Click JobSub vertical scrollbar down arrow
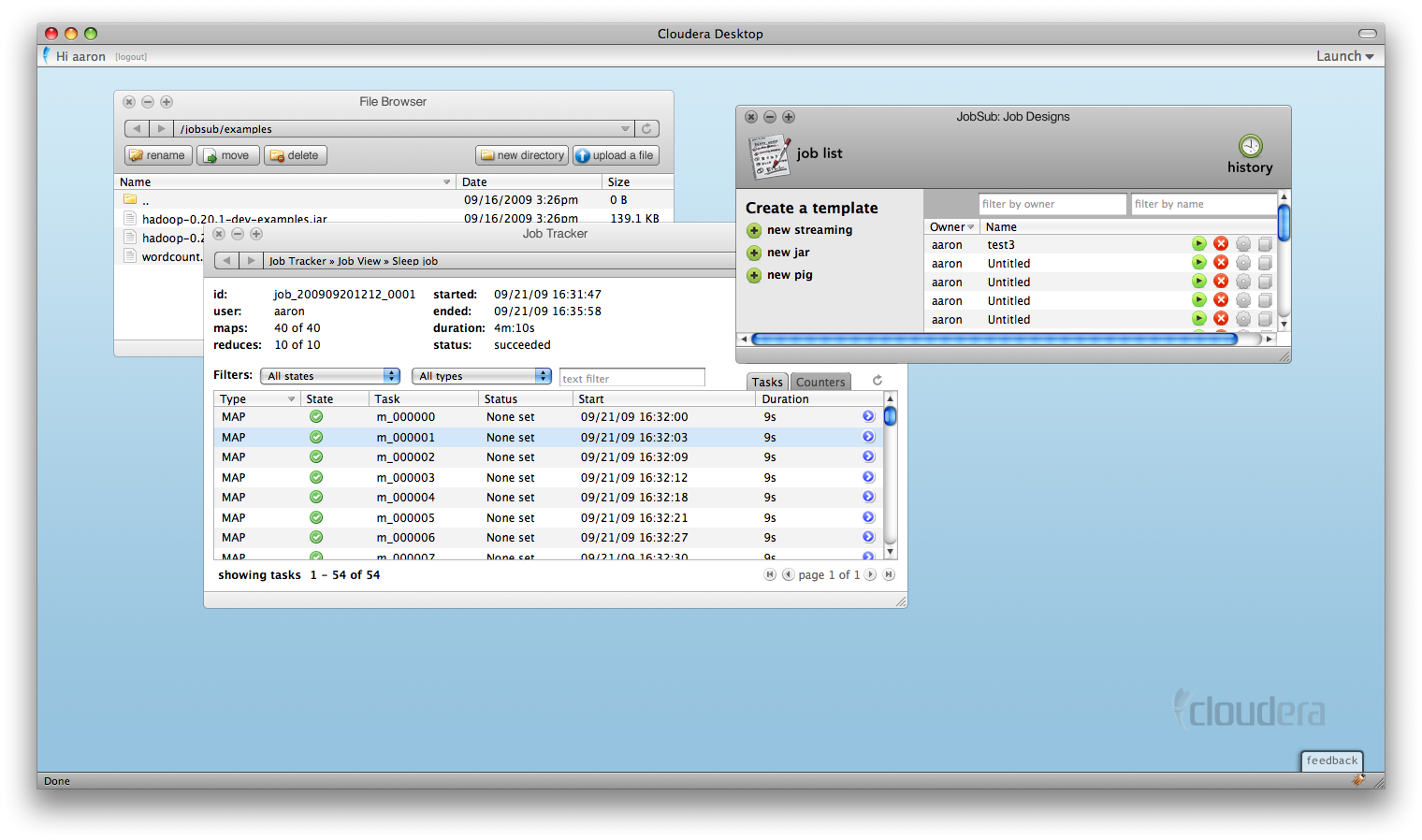 tap(1284, 325)
